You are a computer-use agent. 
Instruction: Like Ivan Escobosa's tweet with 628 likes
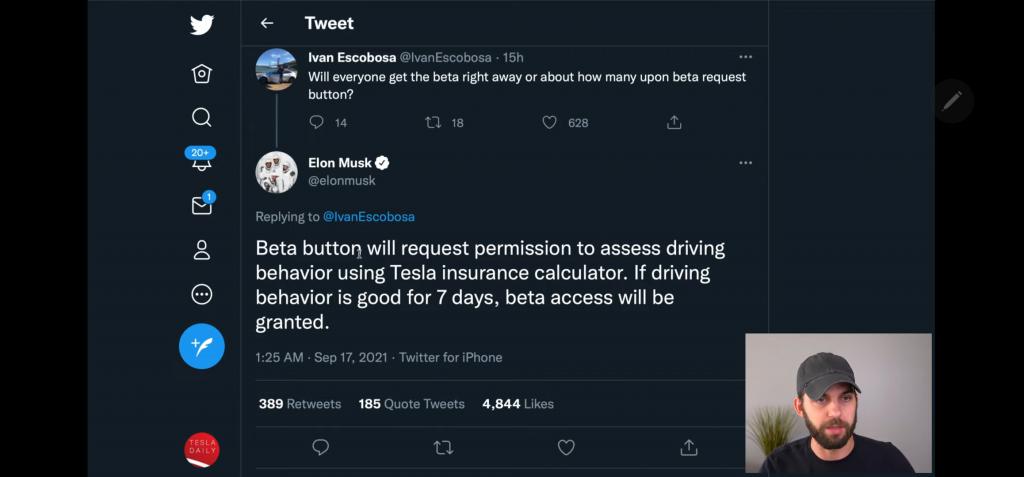[x=549, y=122]
